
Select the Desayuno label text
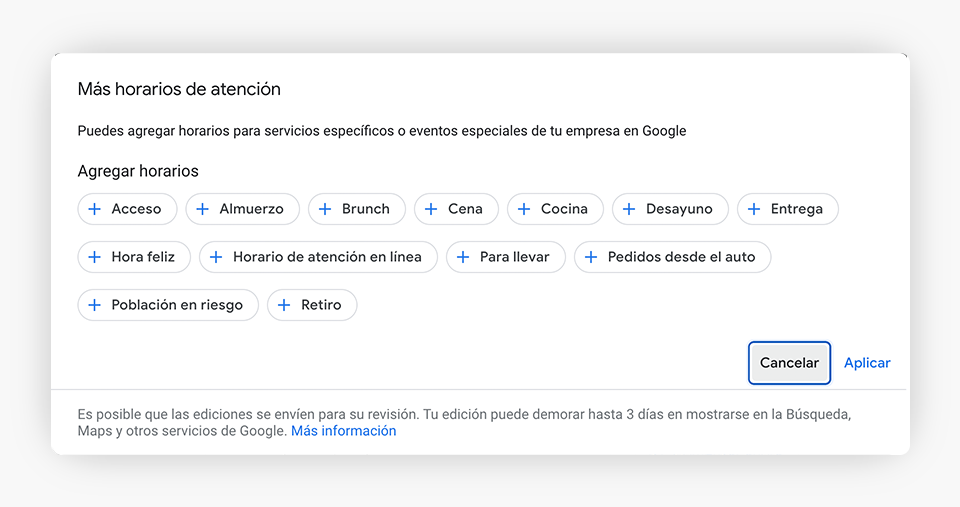[679, 209]
